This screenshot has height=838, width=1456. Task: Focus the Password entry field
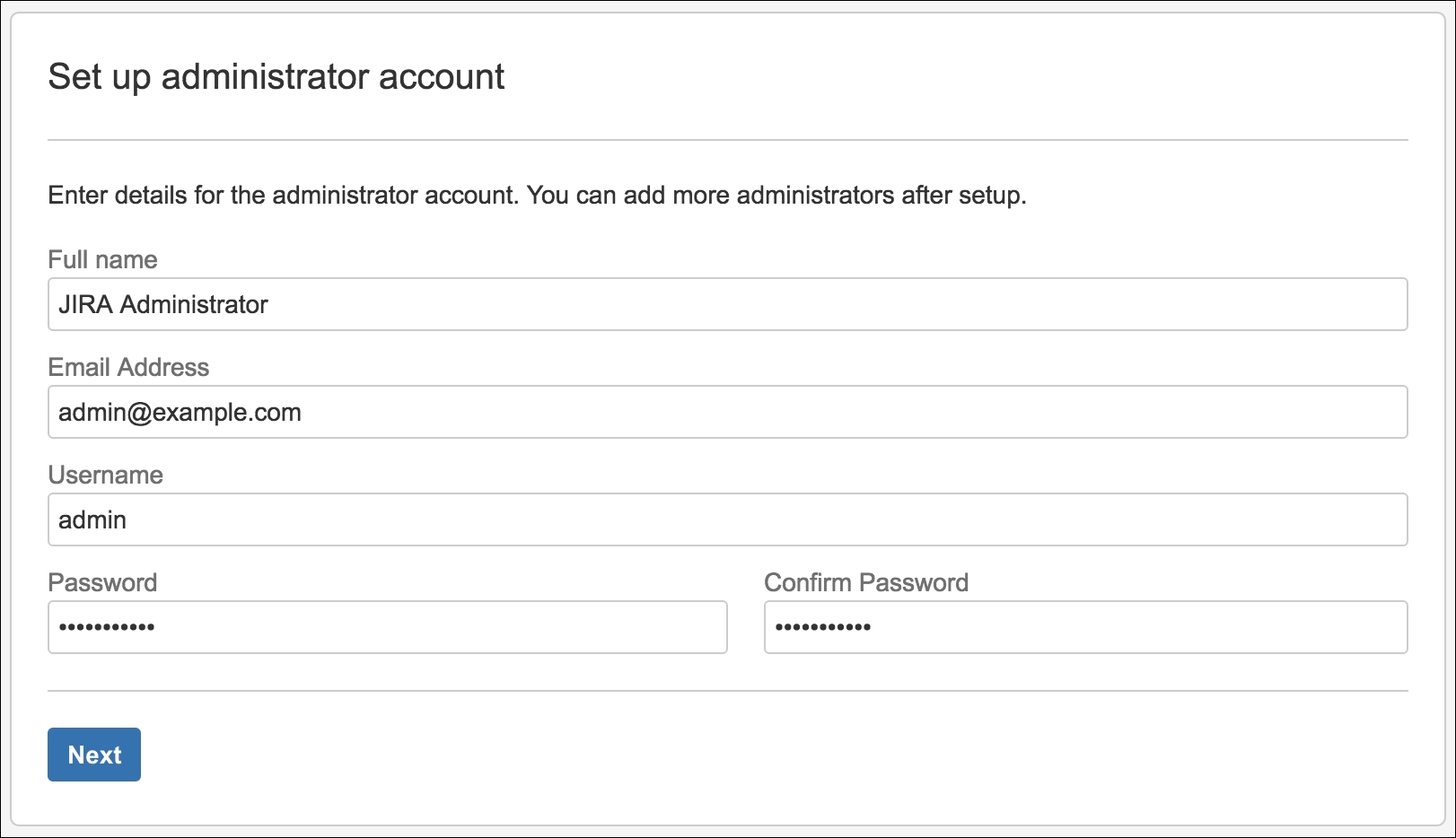[x=387, y=627]
